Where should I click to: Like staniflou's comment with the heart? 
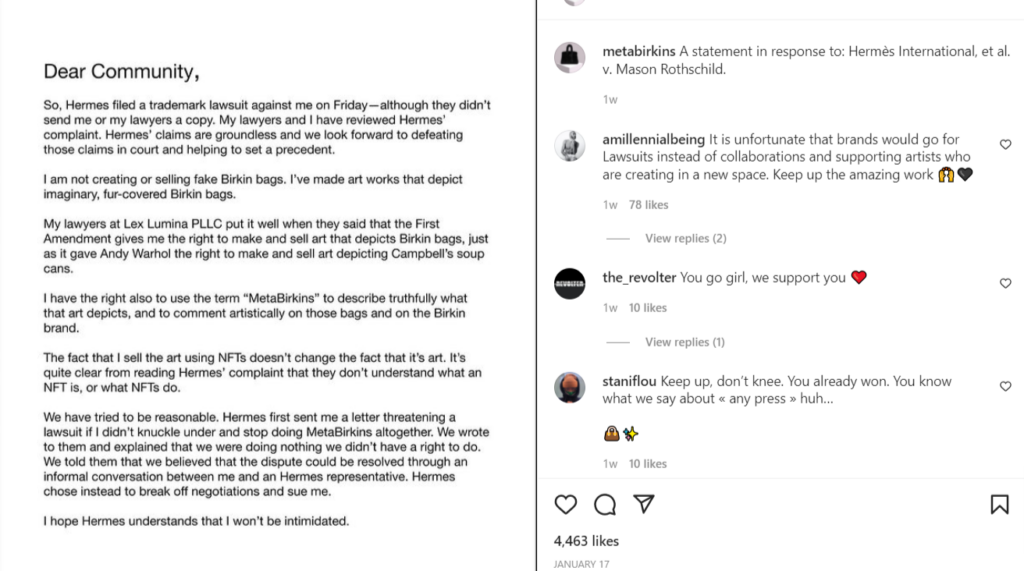[x=1005, y=386]
